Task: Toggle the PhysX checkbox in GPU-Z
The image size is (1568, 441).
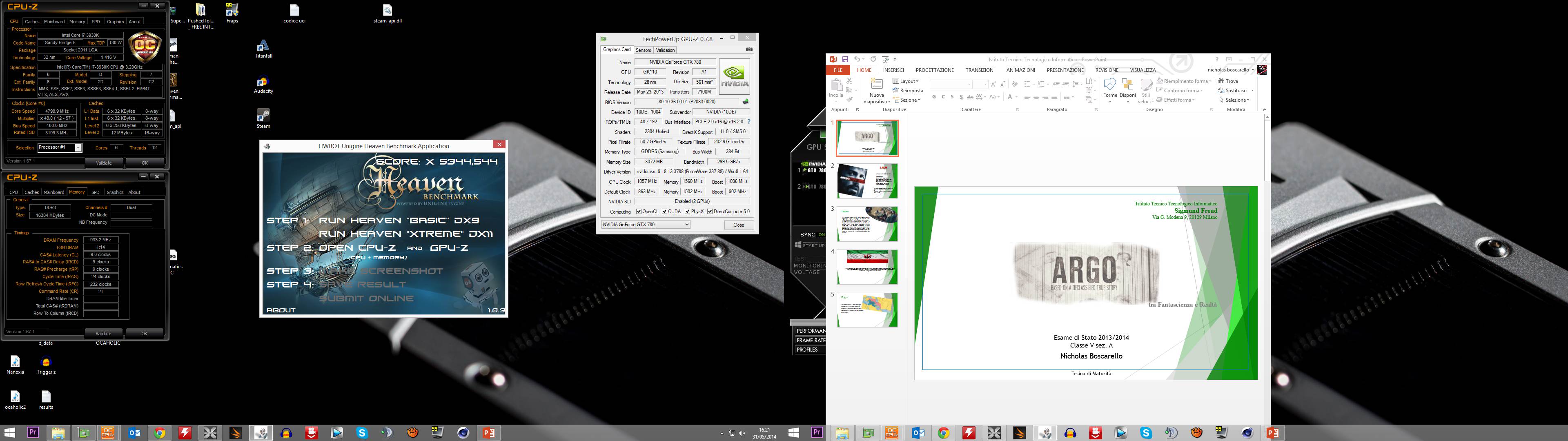Action: 687,212
